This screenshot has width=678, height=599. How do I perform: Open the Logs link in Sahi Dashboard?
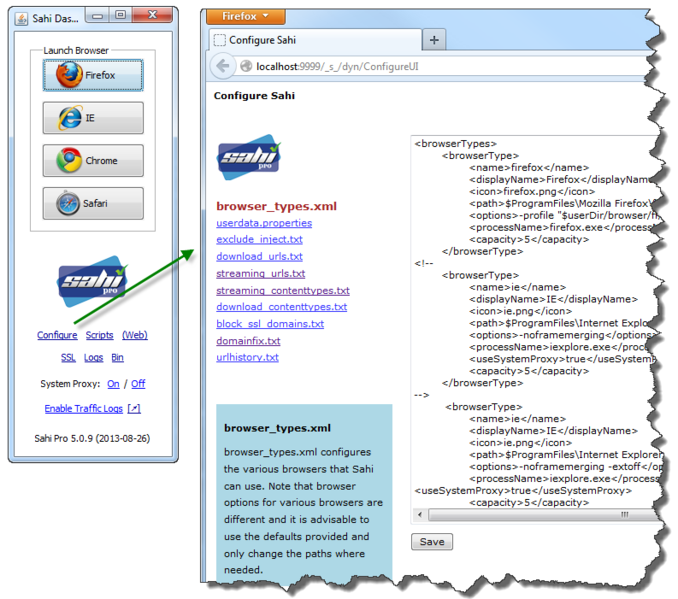(93, 358)
